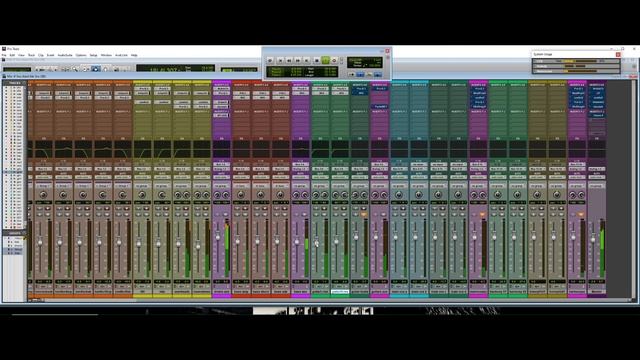The height and width of the screenshot is (360, 640).
Task: Open the GROUPS list header menu
Action: click(13, 233)
